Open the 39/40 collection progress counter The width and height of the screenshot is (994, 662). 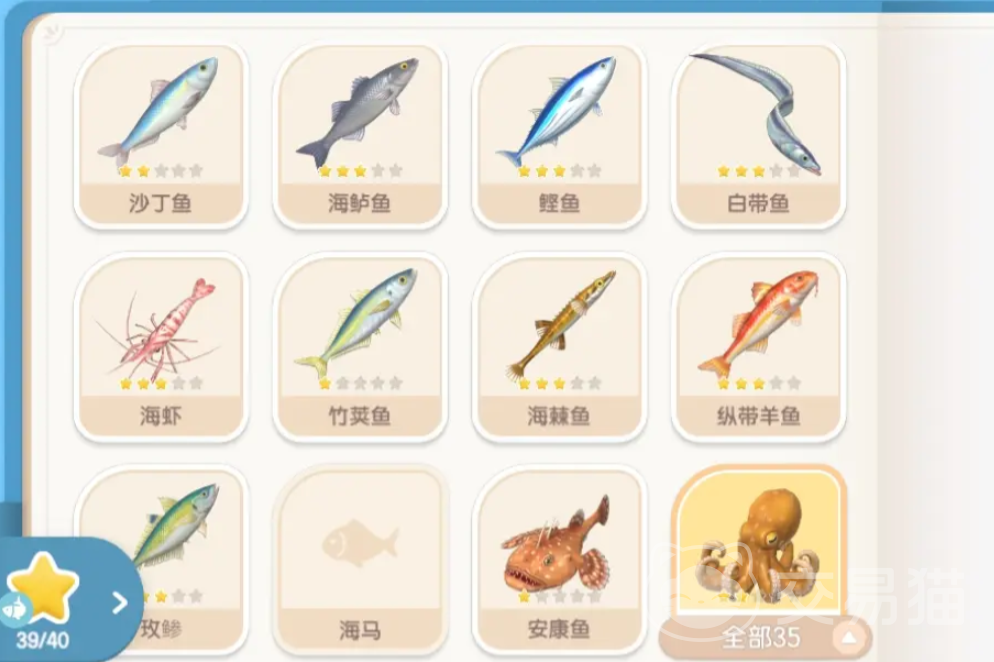tap(42, 640)
